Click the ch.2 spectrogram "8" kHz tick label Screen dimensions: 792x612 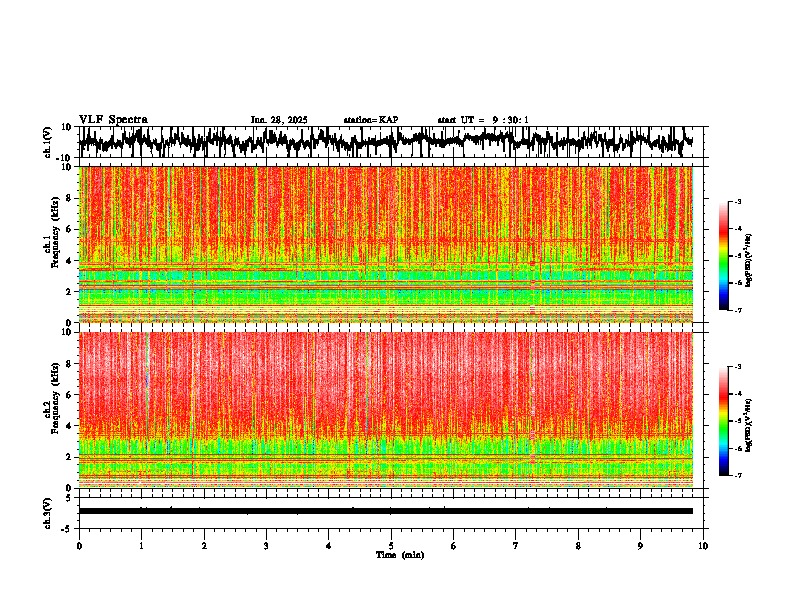tap(69, 364)
